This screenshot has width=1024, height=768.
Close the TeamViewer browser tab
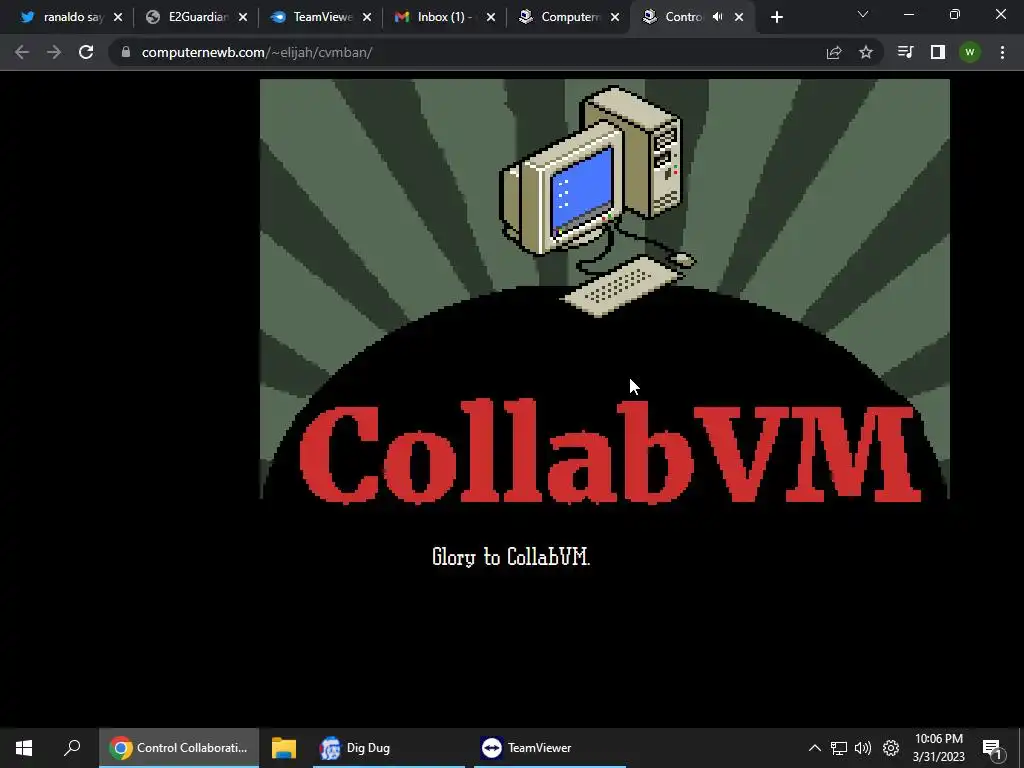coord(367,18)
